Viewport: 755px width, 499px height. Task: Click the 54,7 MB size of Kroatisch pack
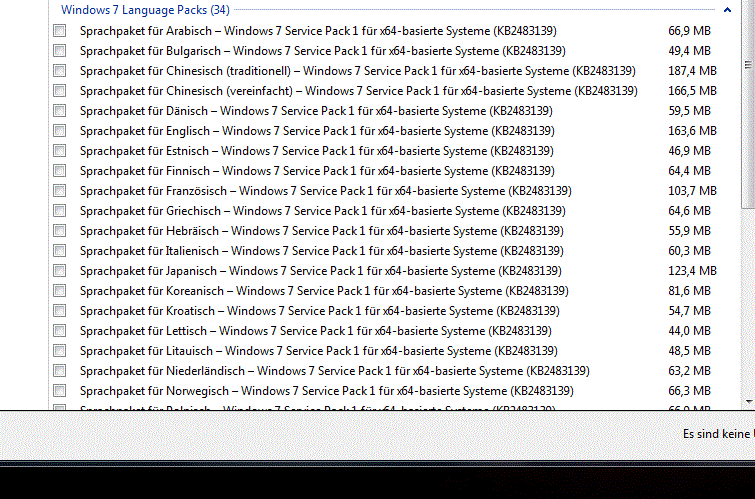point(689,311)
